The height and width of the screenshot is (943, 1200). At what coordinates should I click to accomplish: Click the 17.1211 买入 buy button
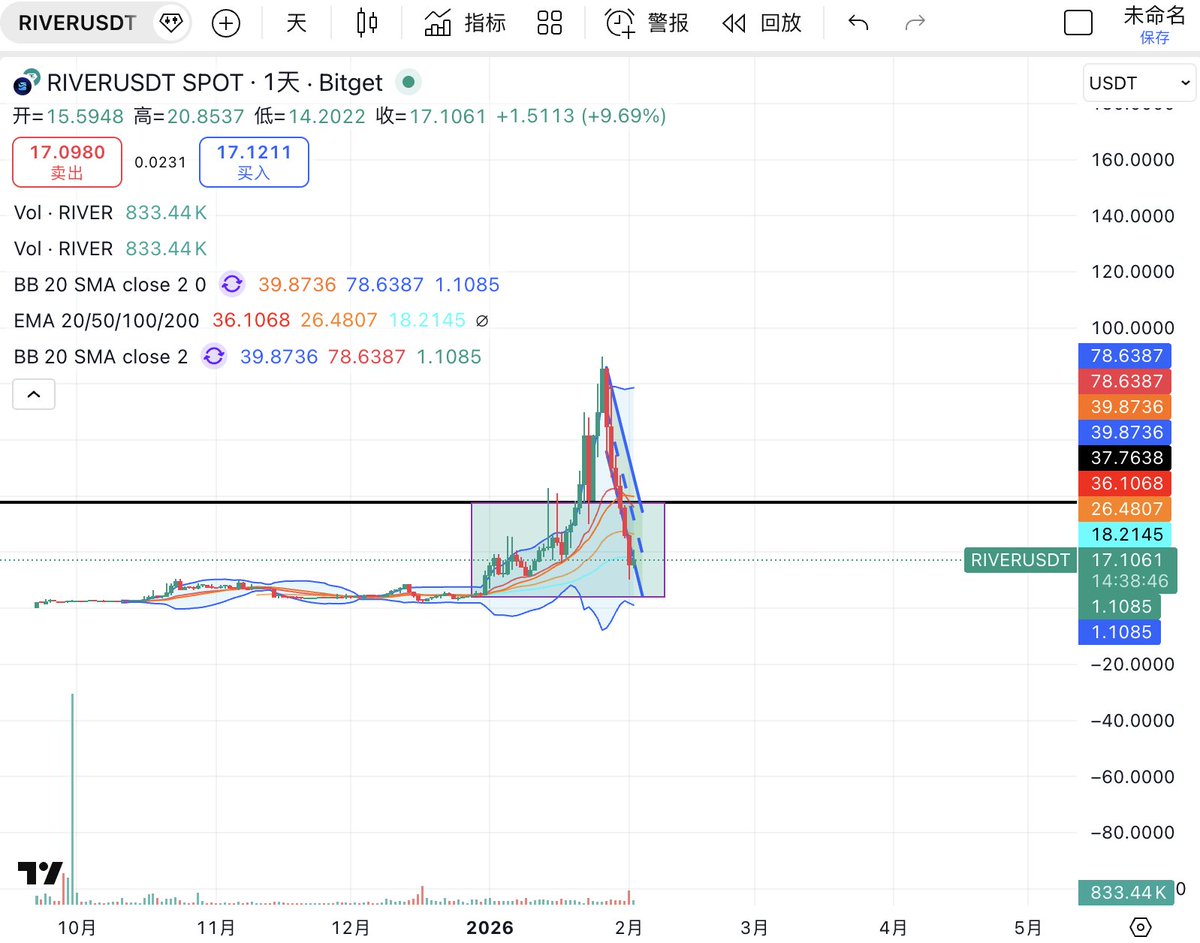pos(254,162)
